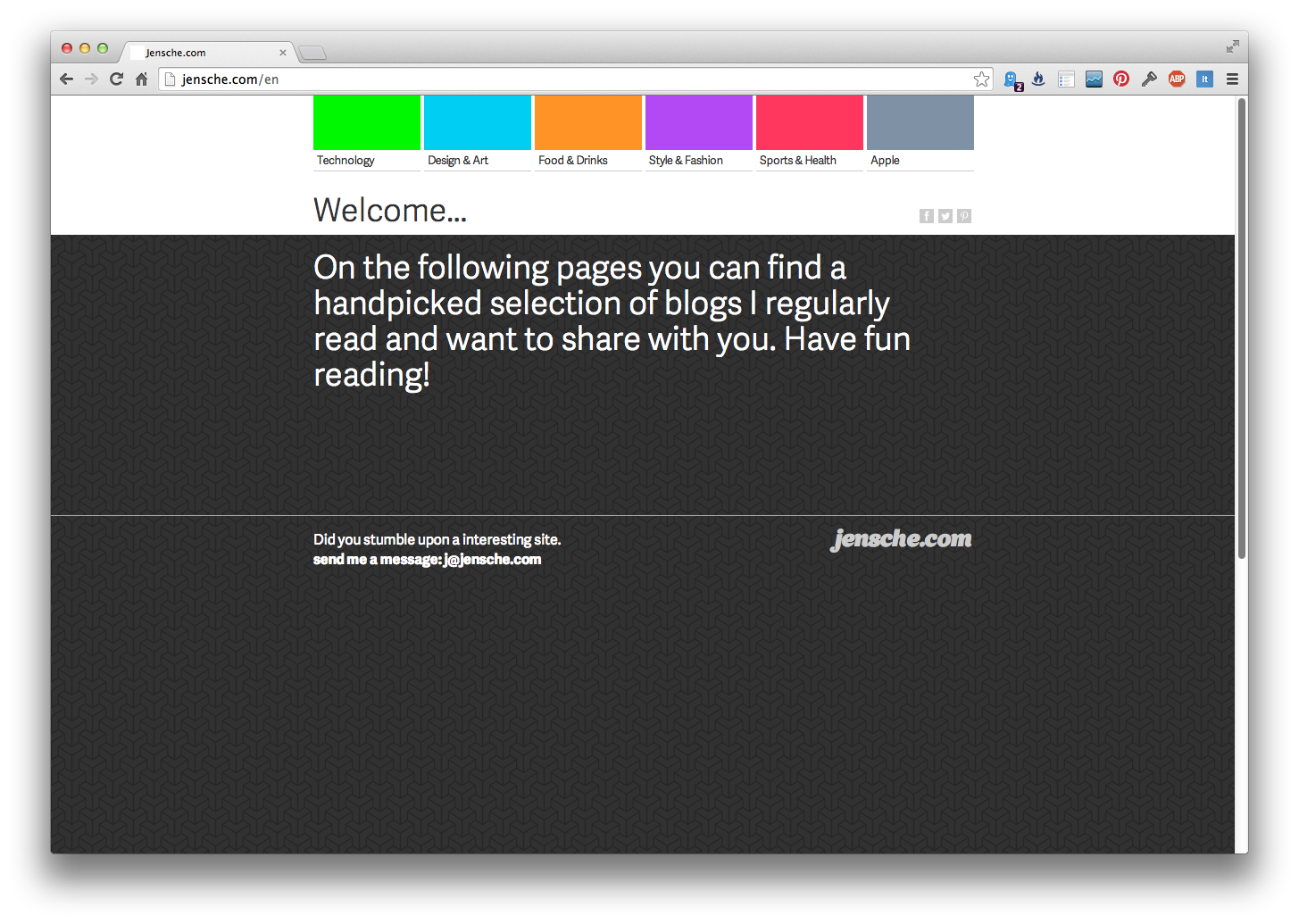Open the Technology category
Viewport: 1299px width, 924px height.
(x=346, y=161)
